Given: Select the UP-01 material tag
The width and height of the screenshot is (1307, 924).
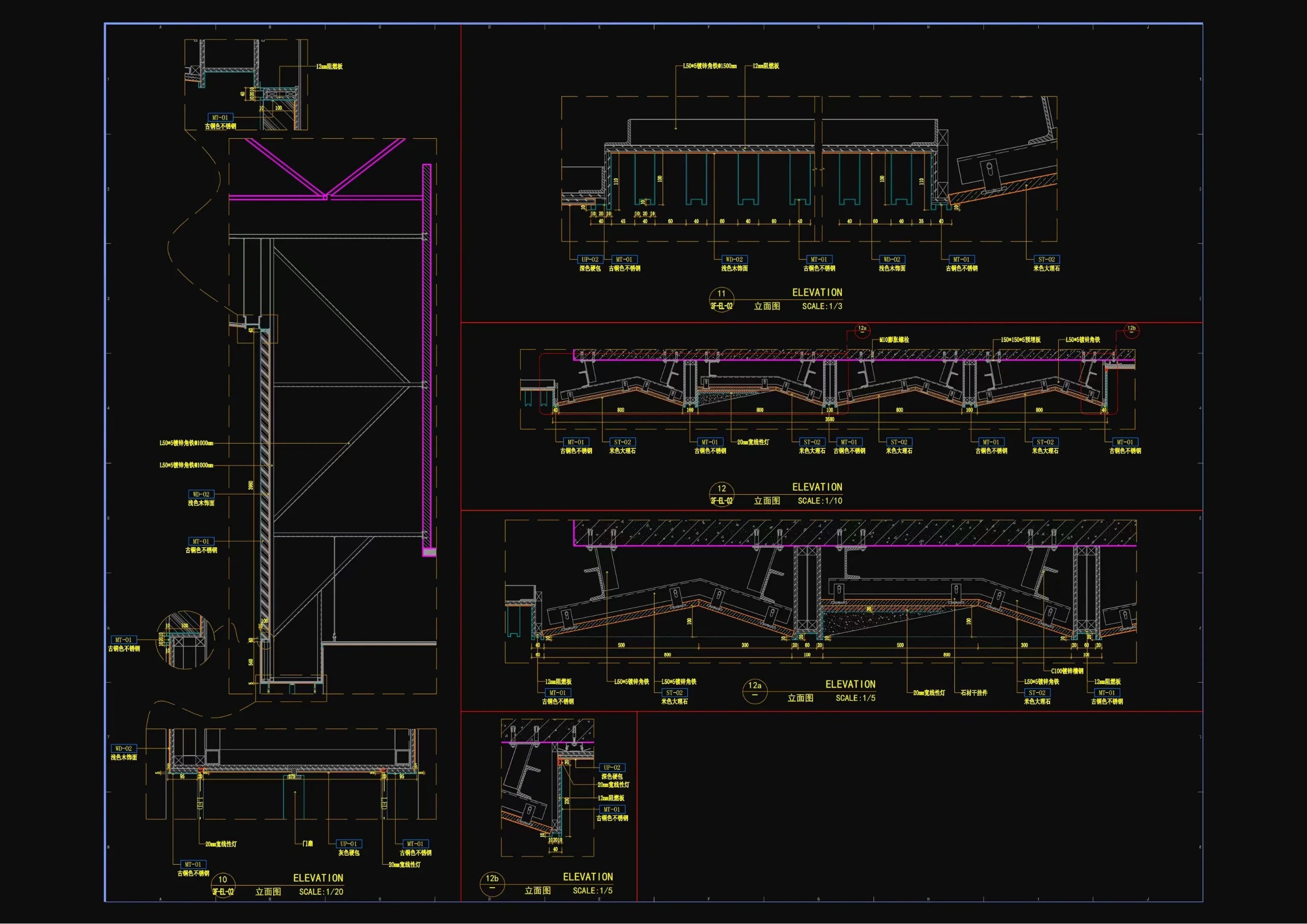Looking at the screenshot, I should pos(348,844).
